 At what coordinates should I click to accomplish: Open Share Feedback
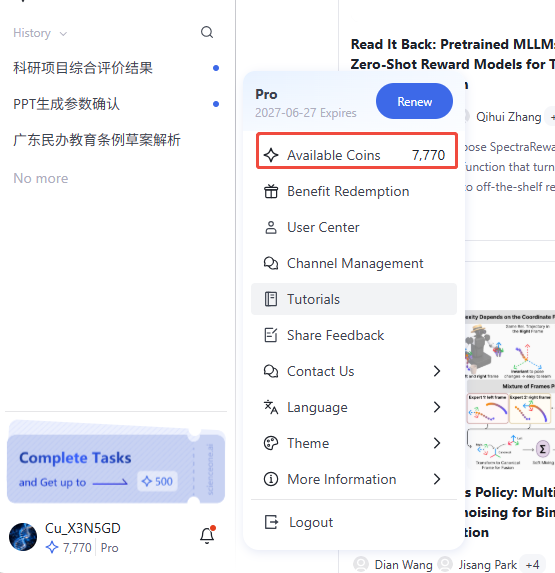pyautogui.click(x=354, y=335)
